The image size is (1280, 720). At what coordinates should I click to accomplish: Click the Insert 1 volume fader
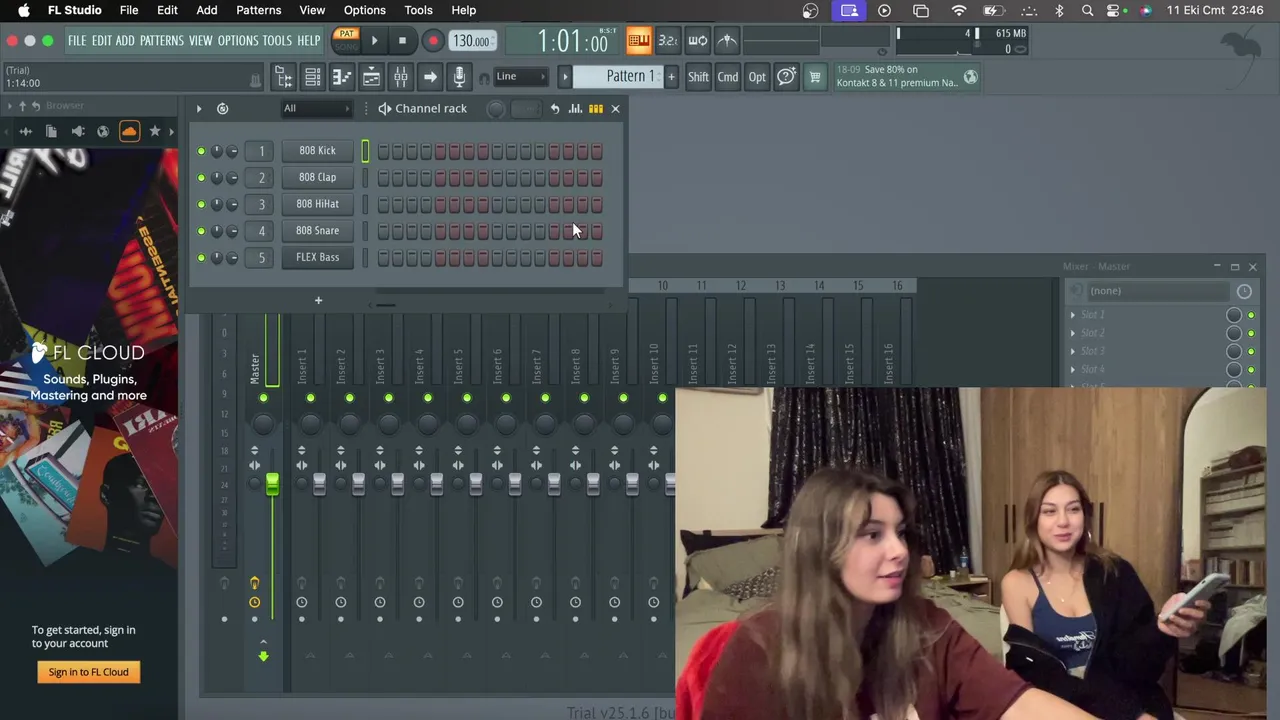319,485
